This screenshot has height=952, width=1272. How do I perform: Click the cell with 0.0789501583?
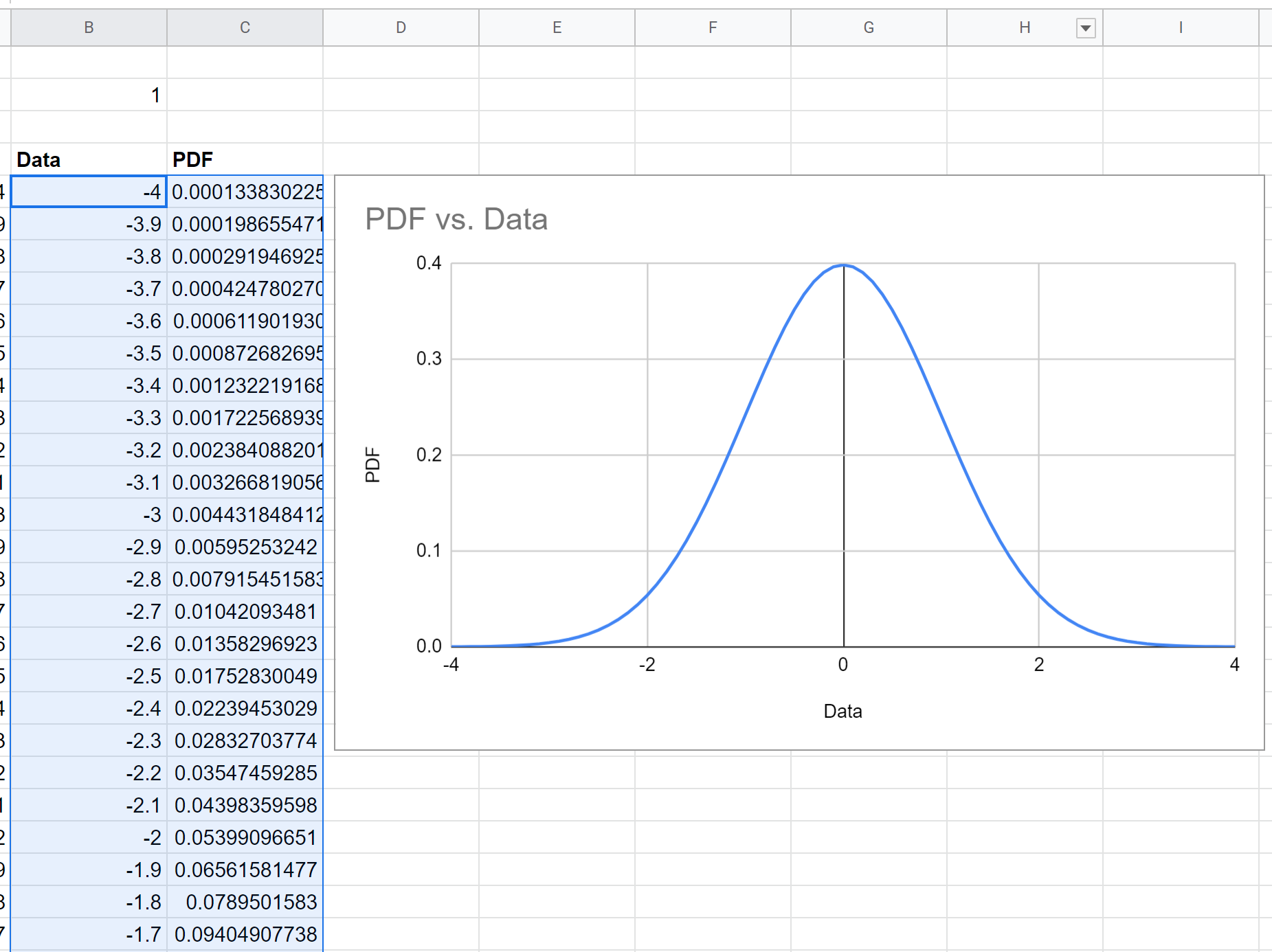pos(245,902)
